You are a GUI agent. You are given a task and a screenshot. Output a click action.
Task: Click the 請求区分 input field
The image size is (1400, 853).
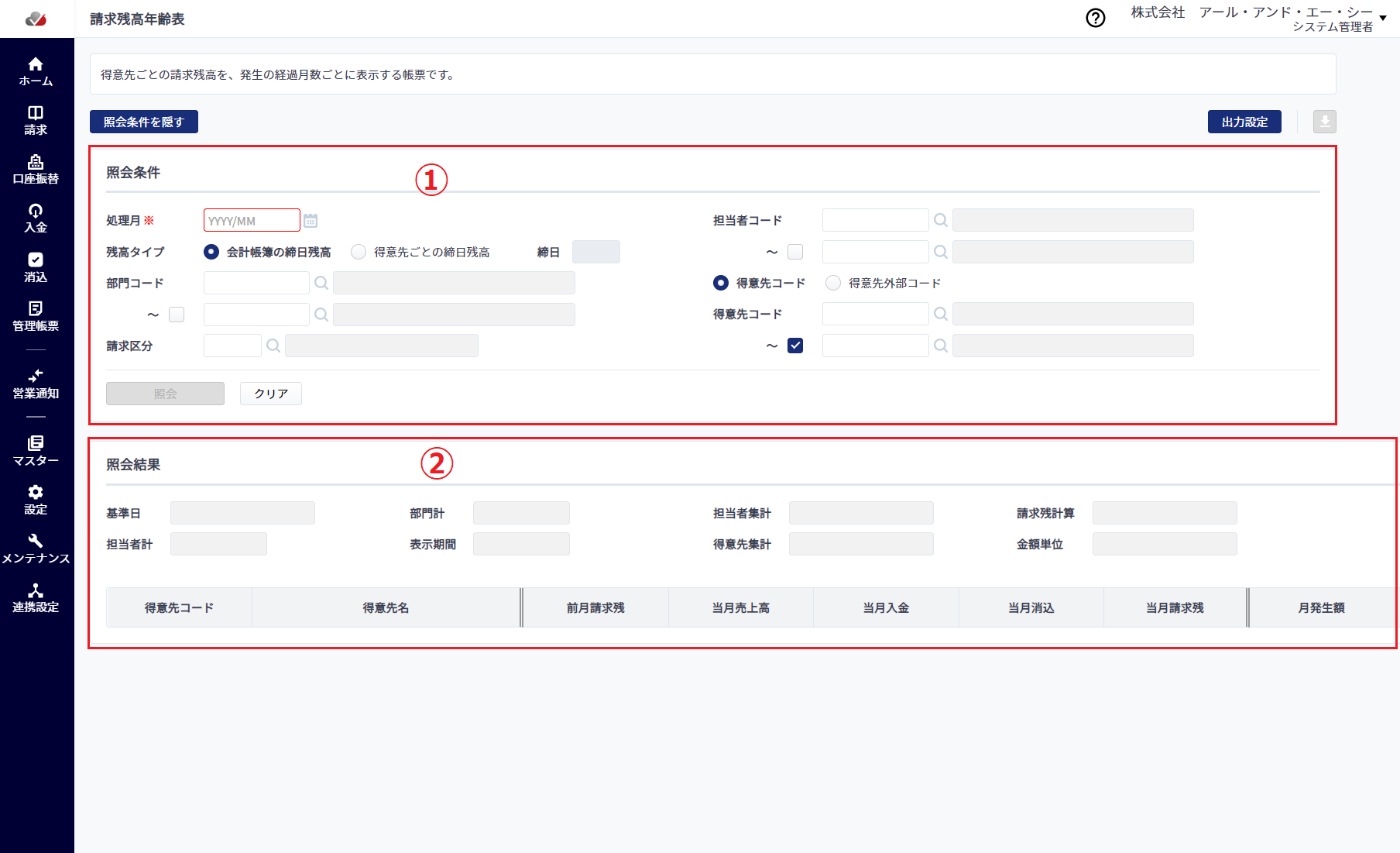[x=232, y=346]
